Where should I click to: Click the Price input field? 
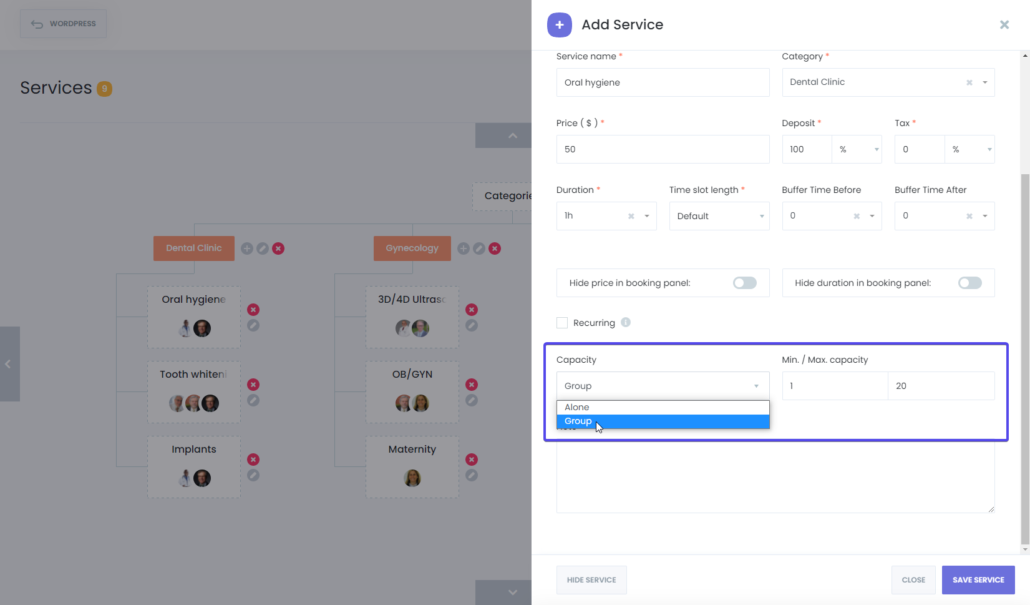(662, 150)
